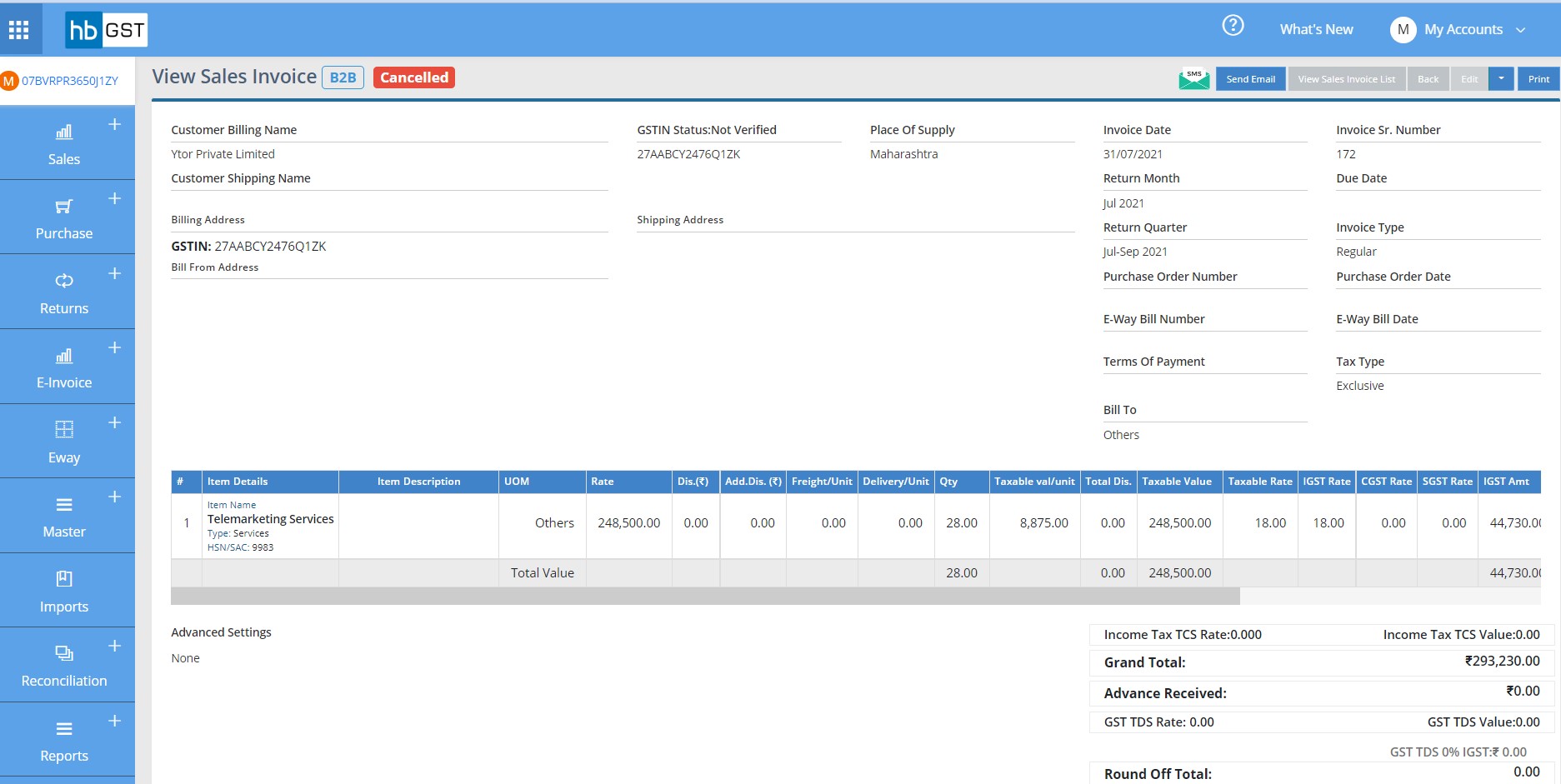Click the Advanced Settings label

pos(221,632)
